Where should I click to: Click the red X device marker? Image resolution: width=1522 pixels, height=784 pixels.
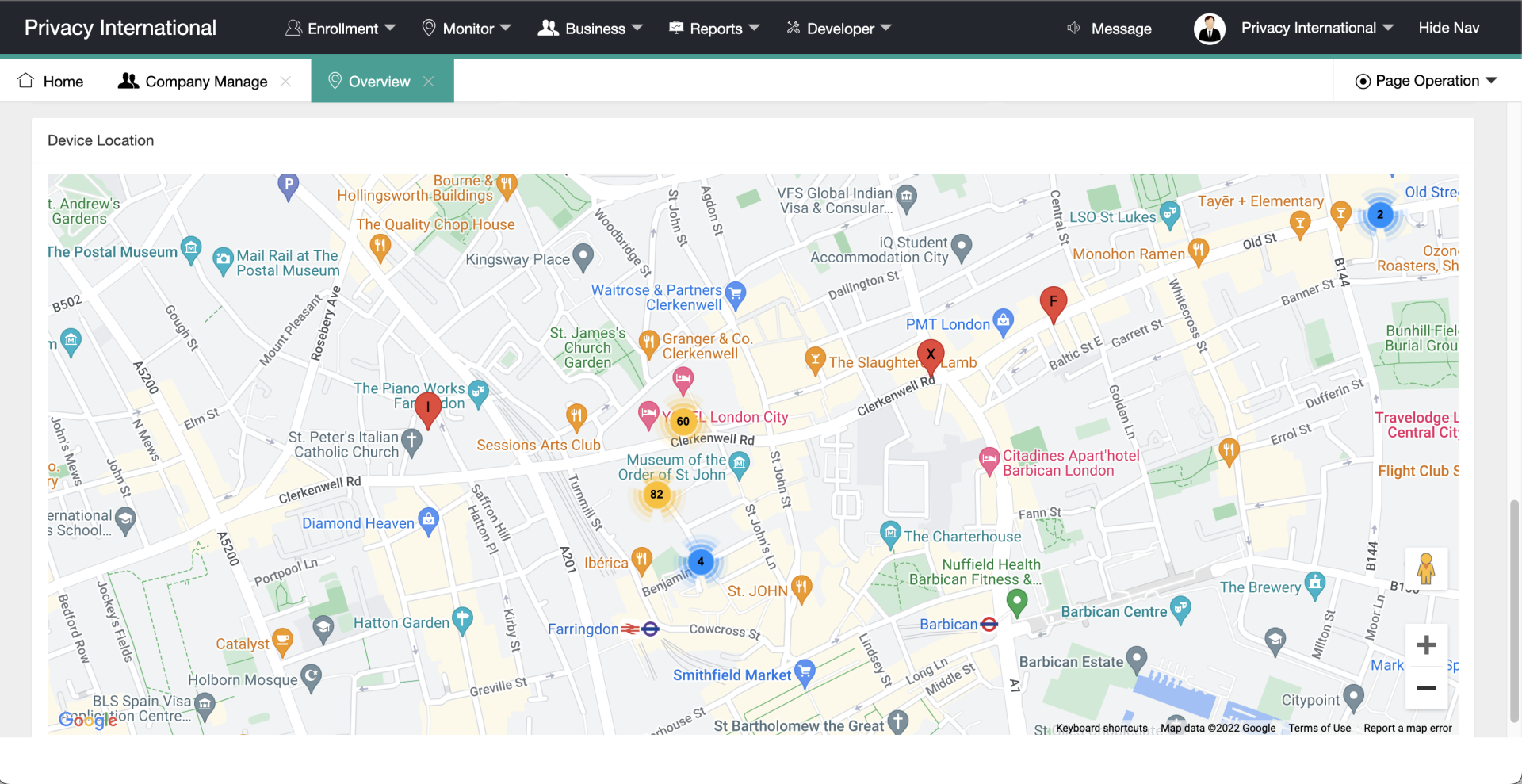click(930, 355)
